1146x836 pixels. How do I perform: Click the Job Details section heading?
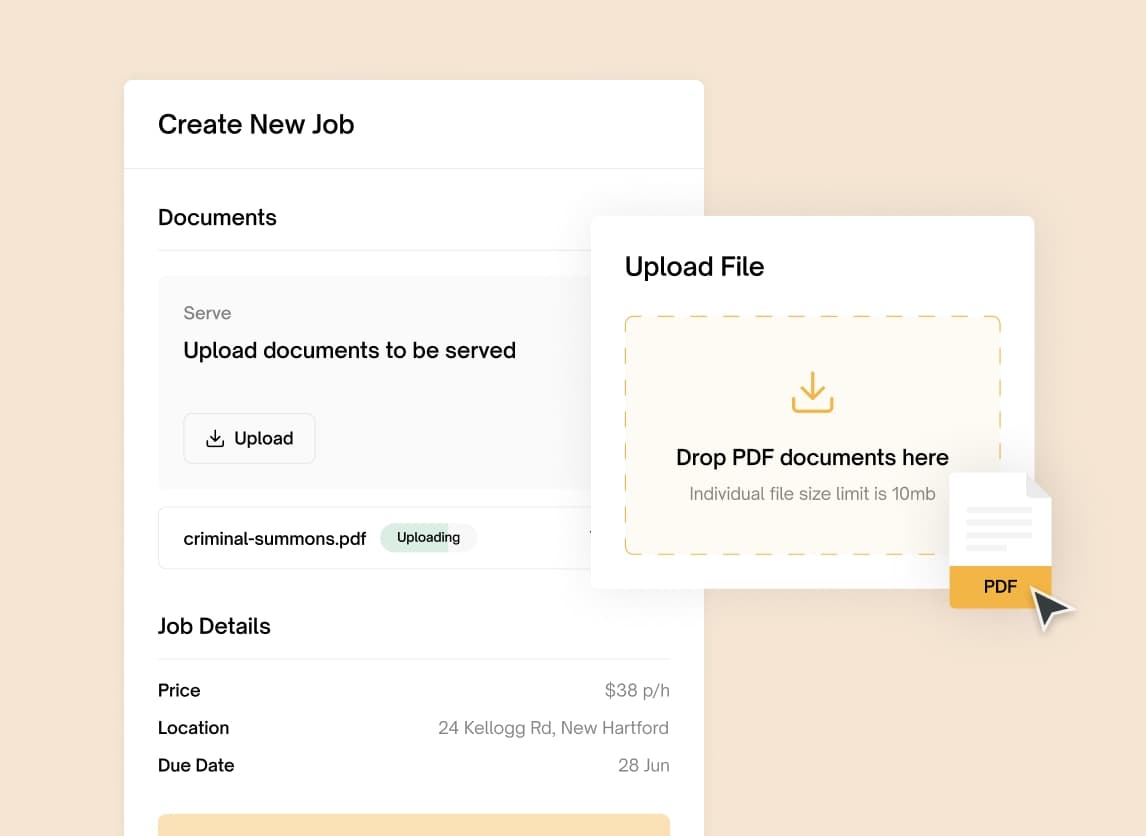[x=214, y=626]
